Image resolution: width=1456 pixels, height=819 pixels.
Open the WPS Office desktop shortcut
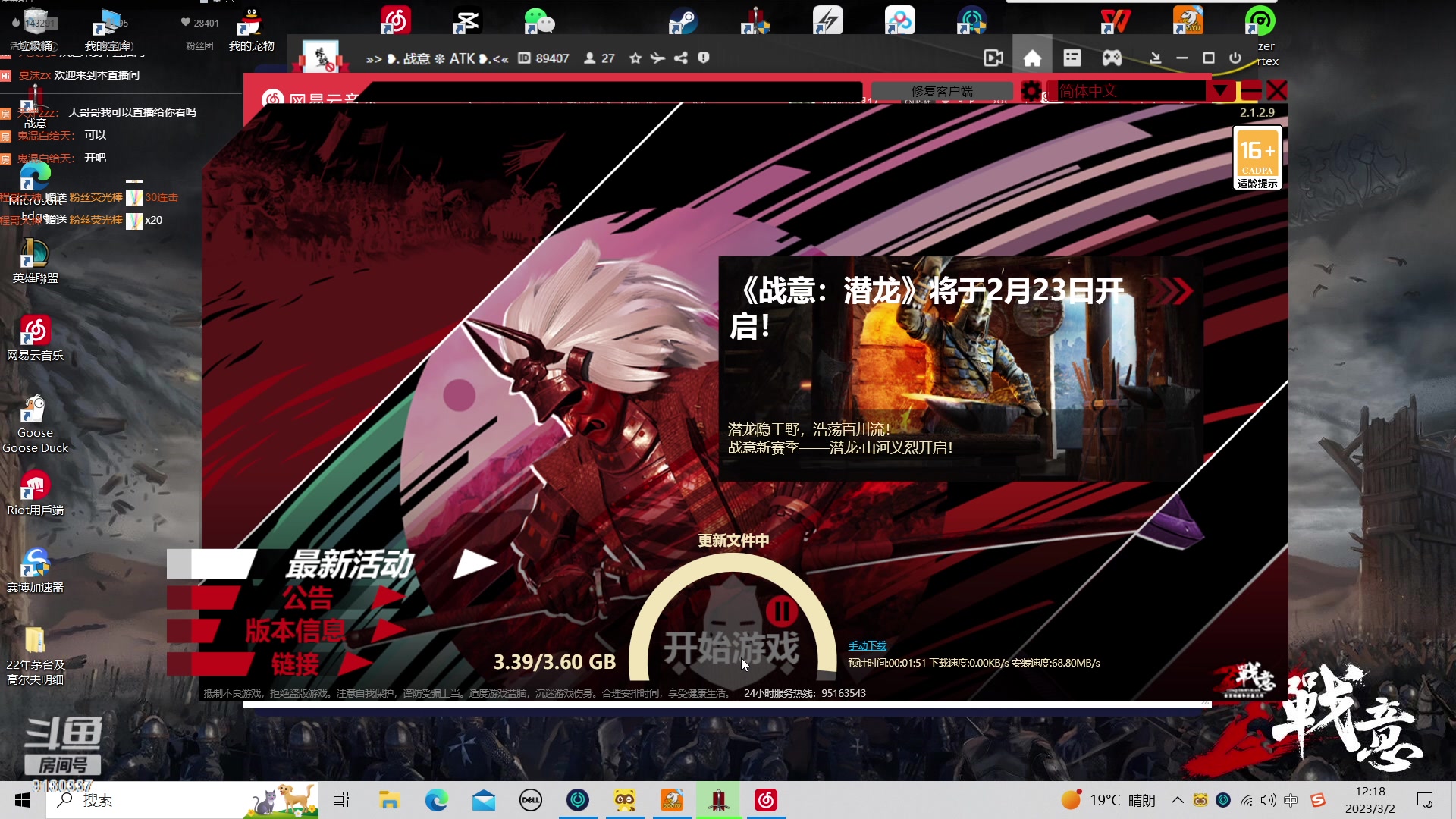[x=1116, y=20]
